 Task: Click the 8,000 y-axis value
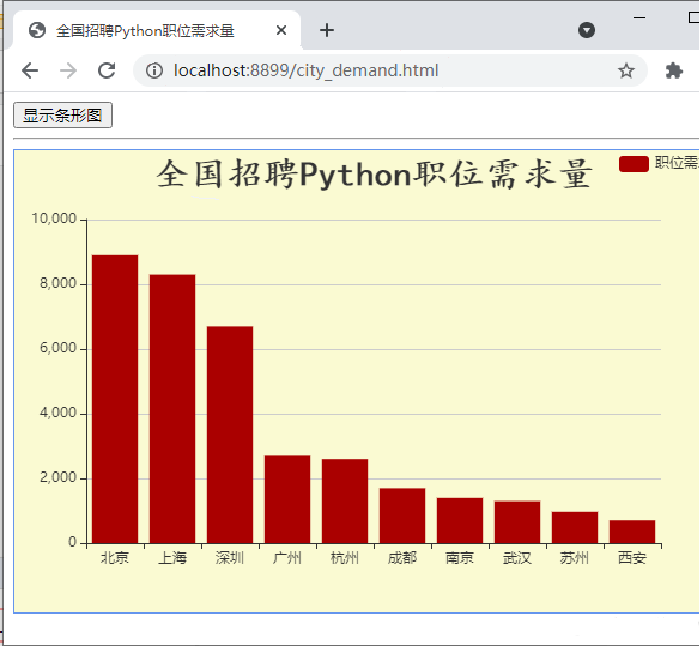tap(58, 283)
